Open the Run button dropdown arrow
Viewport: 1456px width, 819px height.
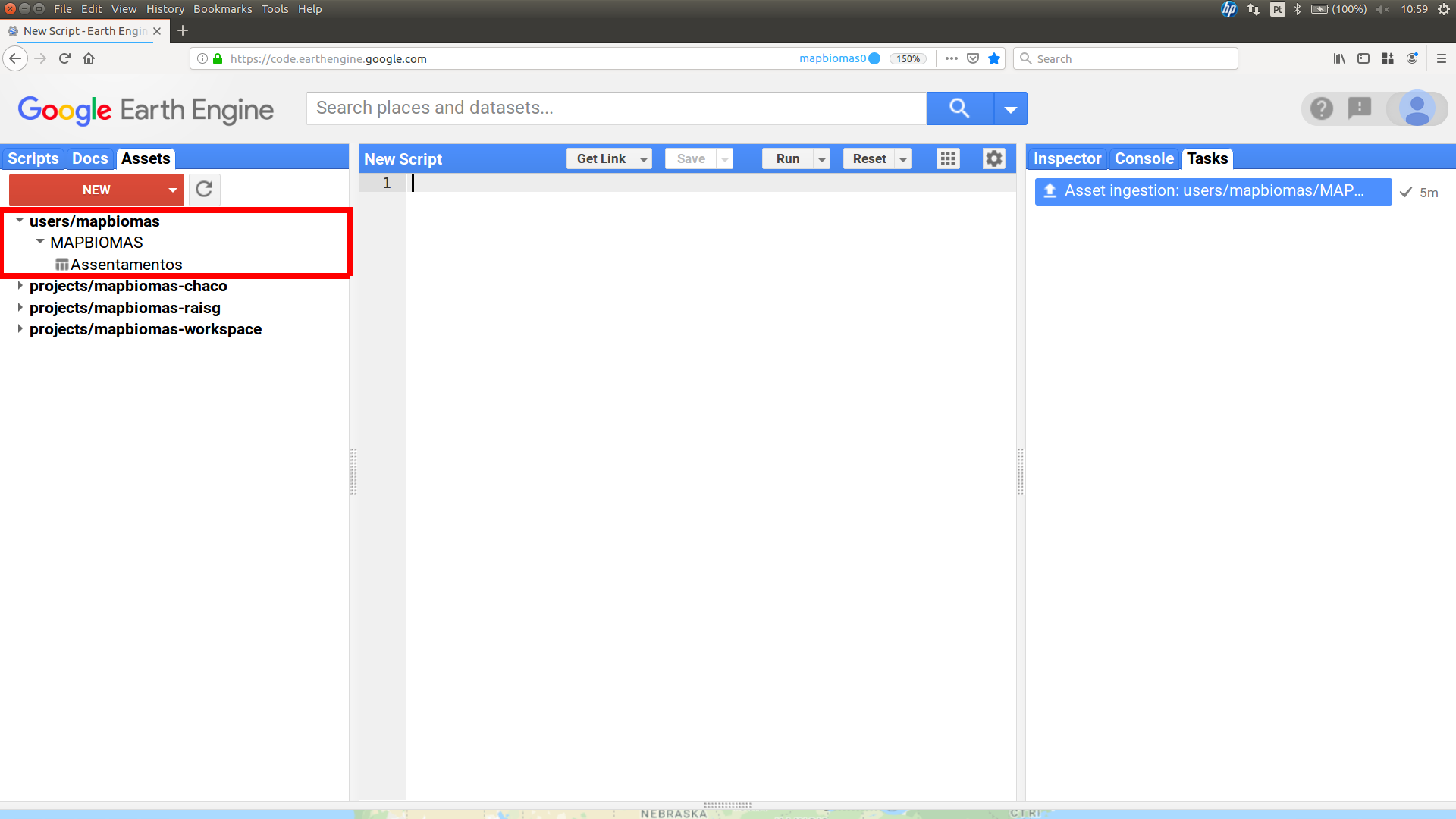point(822,159)
